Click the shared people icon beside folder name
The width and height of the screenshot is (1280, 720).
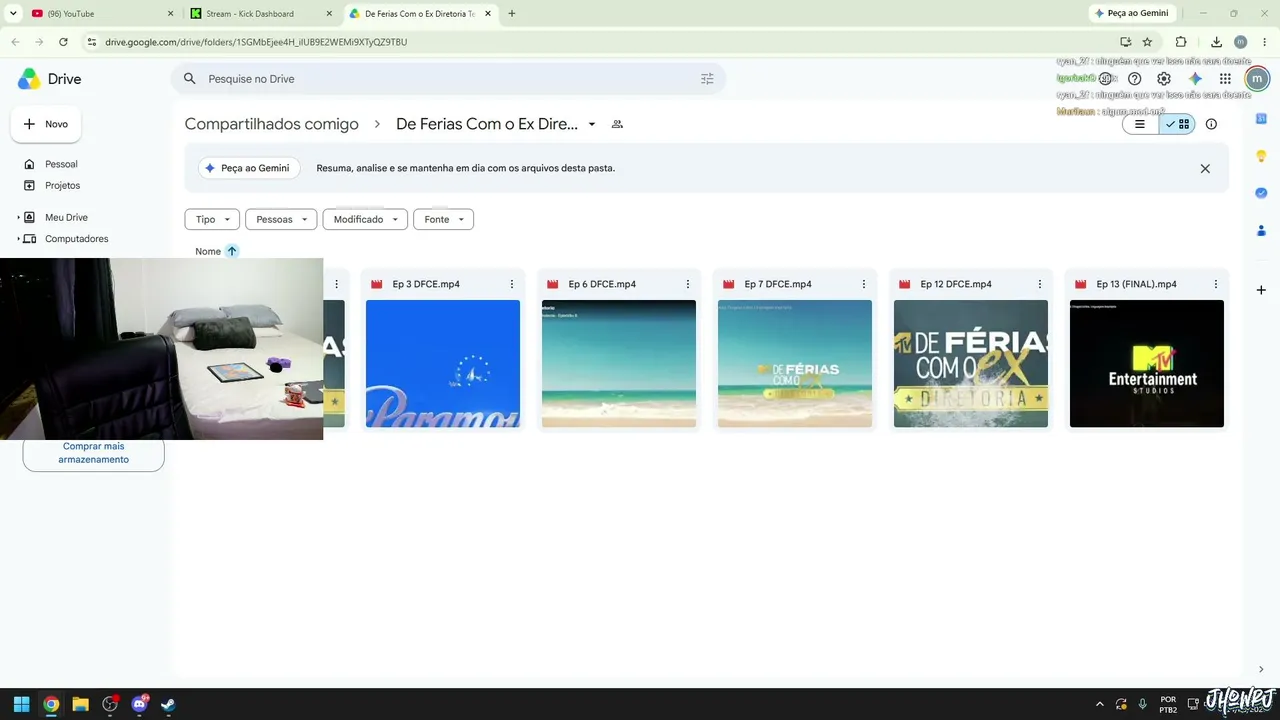(x=617, y=124)
